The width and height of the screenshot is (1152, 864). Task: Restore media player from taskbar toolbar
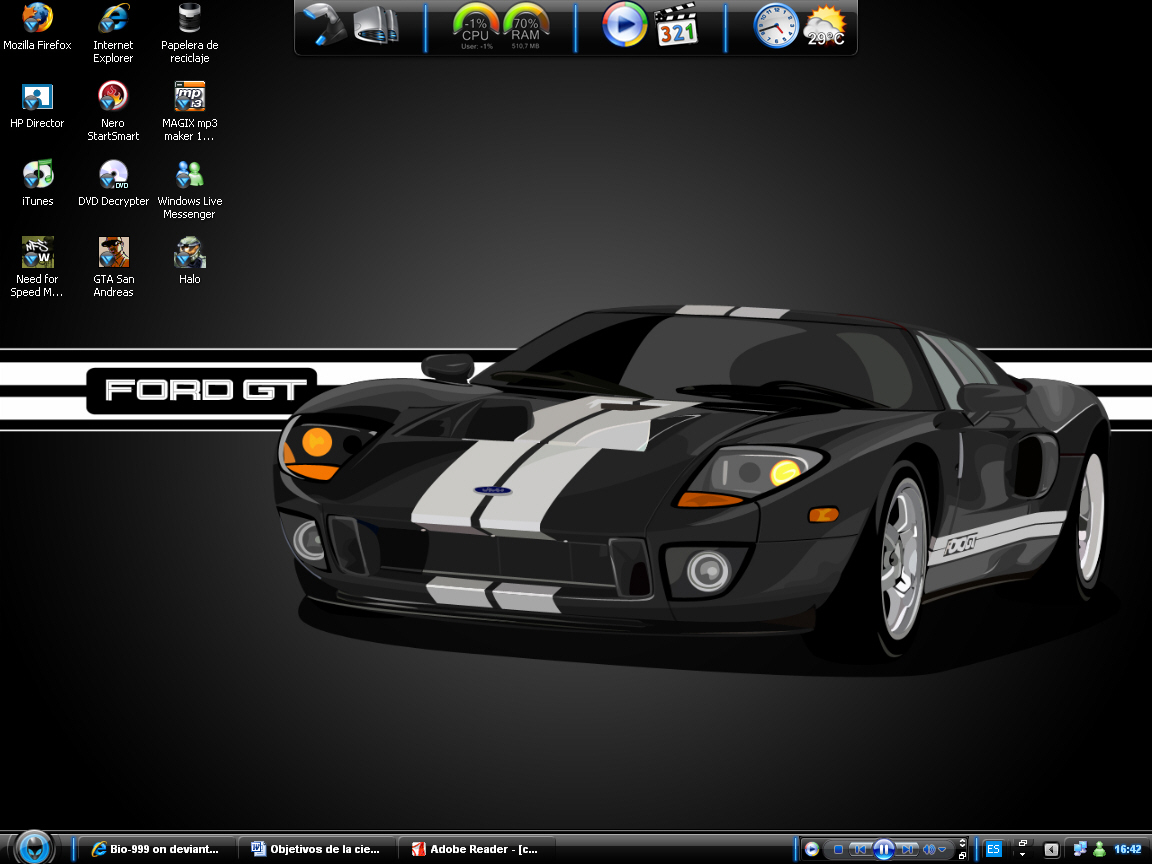coord(962,856)
